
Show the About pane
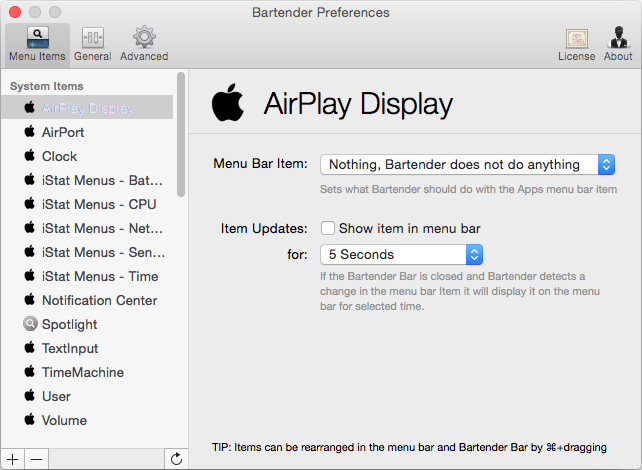(618, 45)
